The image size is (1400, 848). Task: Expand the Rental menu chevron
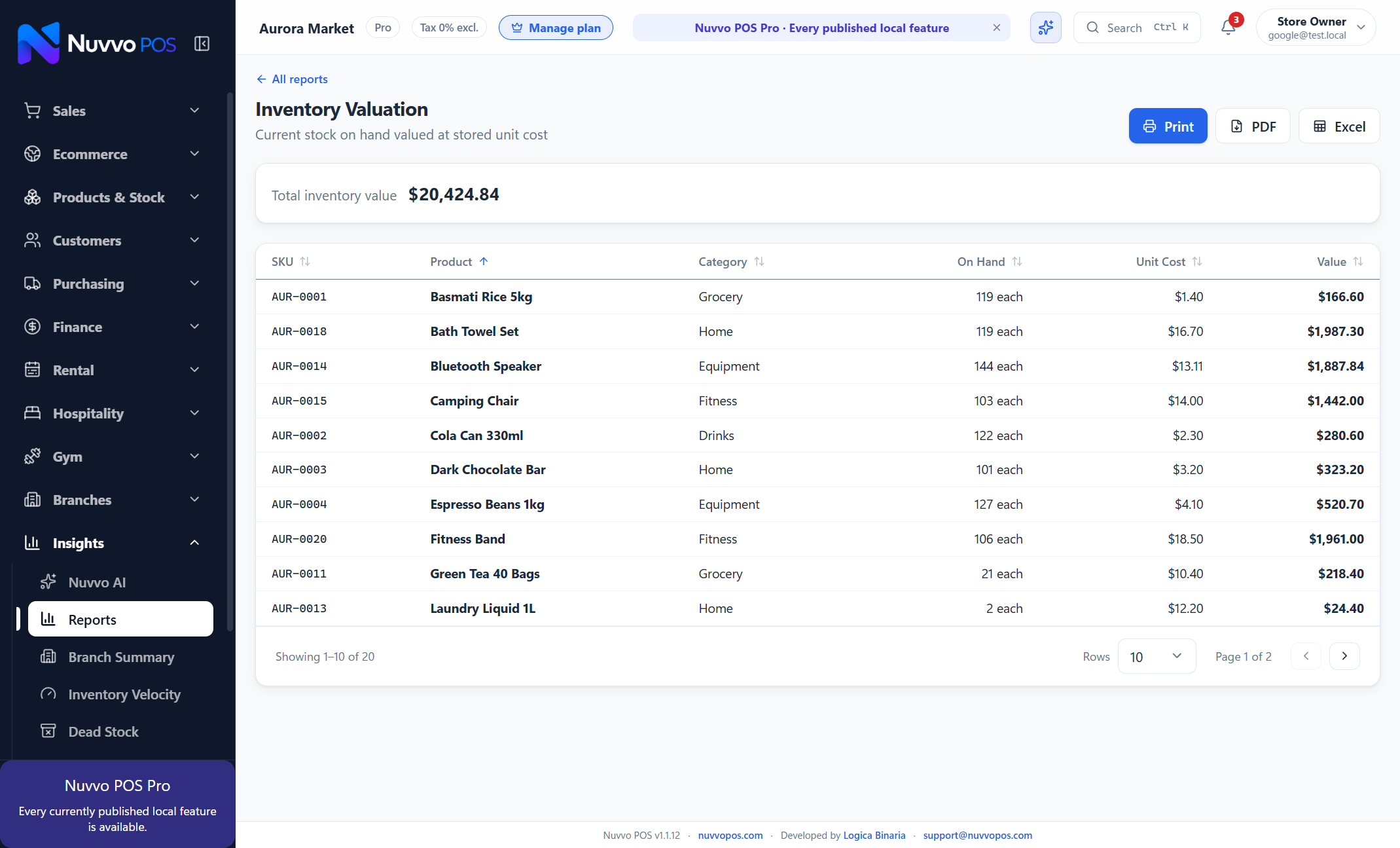194,370
